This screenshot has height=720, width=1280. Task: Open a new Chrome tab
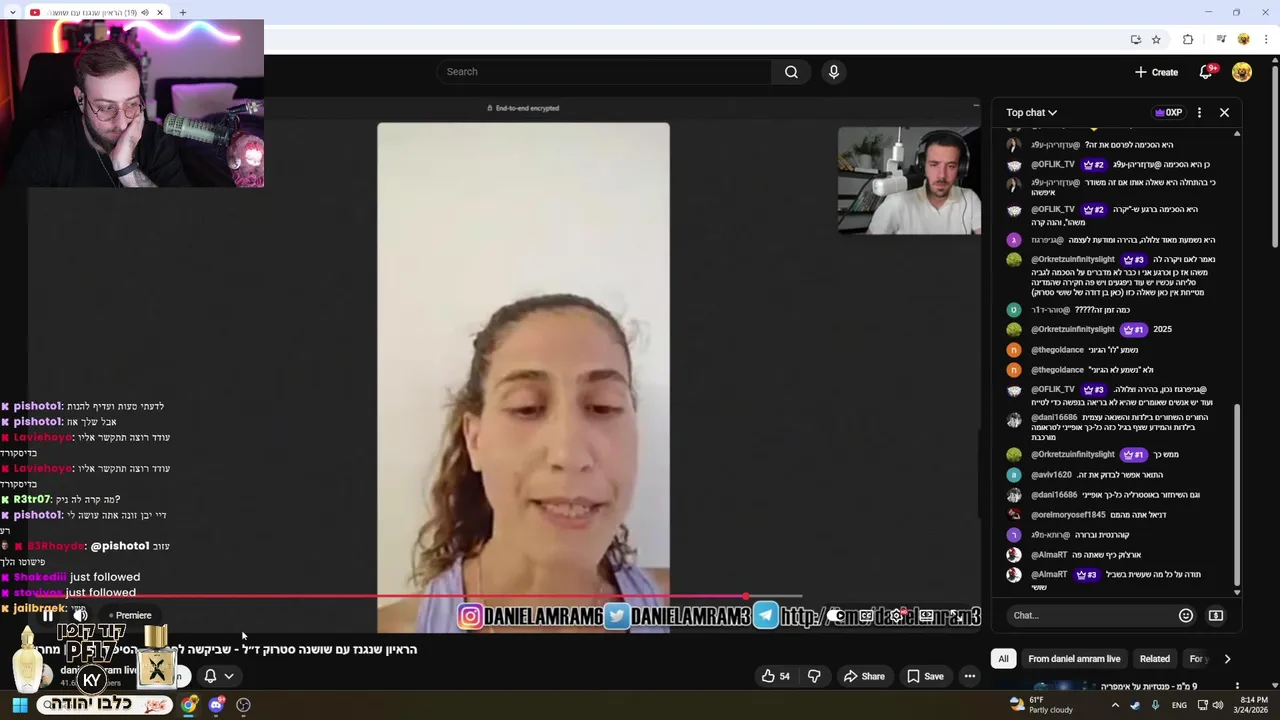[182, 13]
